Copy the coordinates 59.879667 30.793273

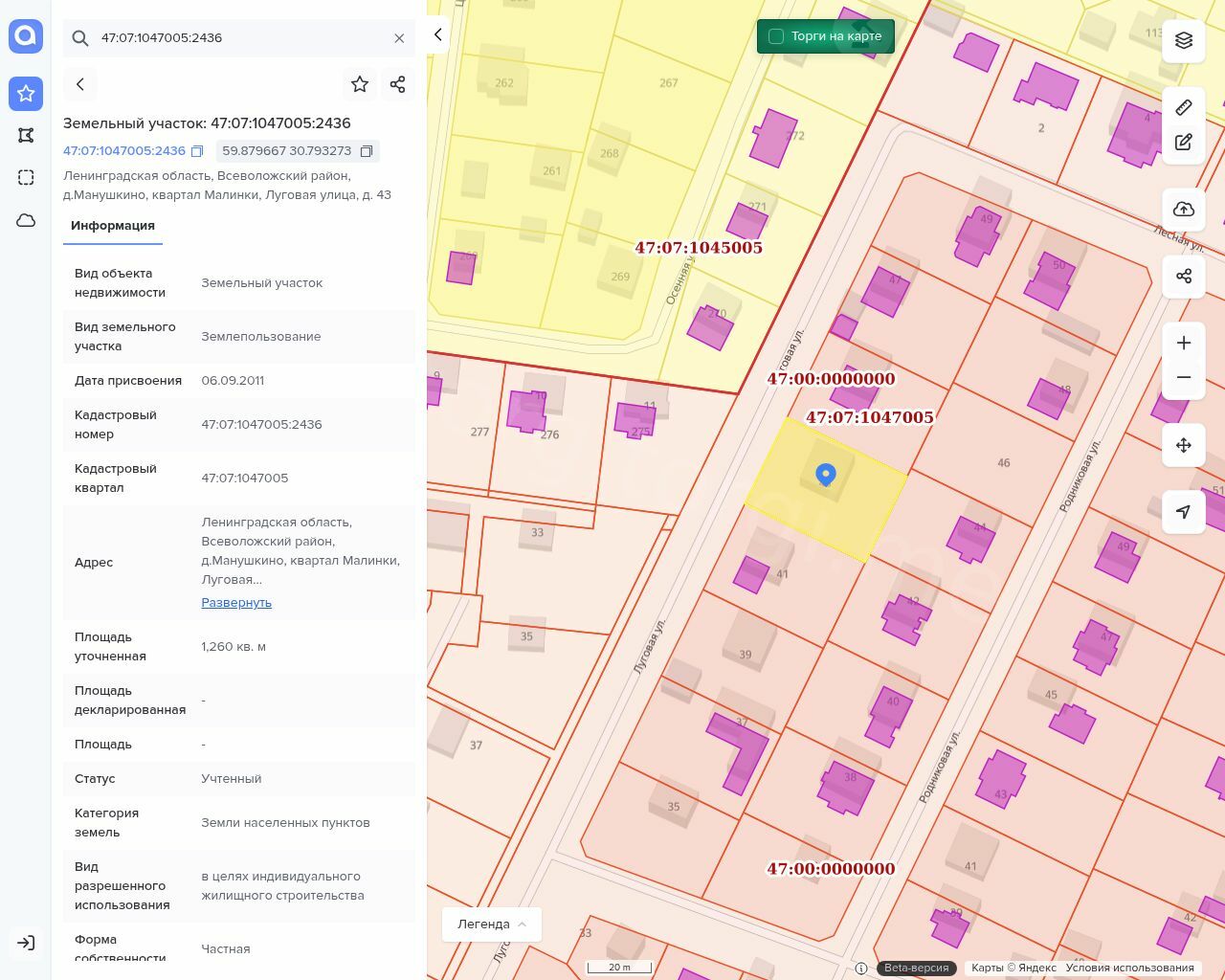[367, 151]
